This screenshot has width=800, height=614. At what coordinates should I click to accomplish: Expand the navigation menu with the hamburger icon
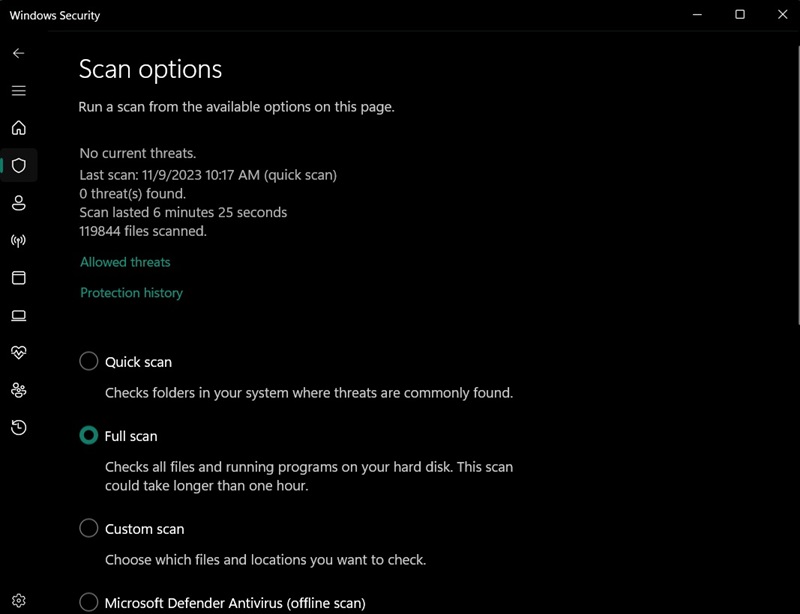pos(18,90)
